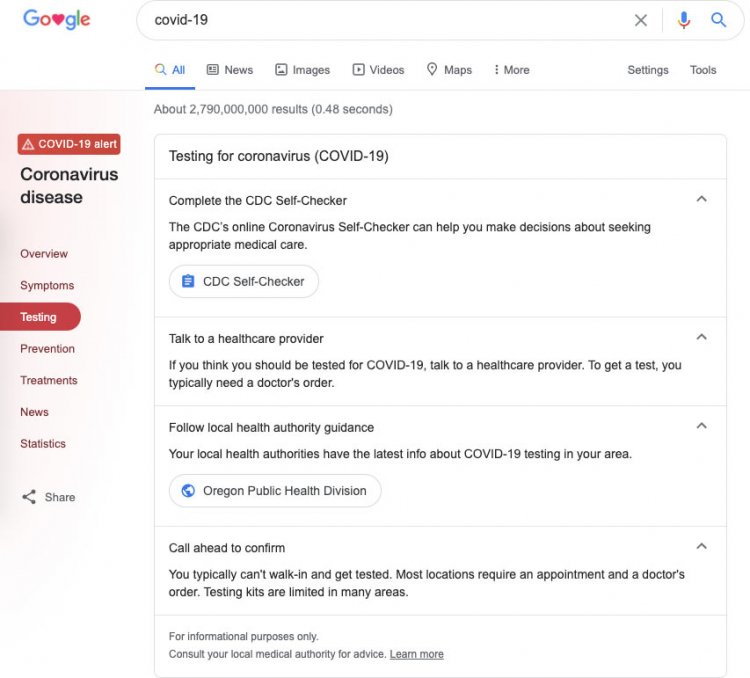
Task: Click the microphone voice search icon
Action: click(x=684, y=20)
